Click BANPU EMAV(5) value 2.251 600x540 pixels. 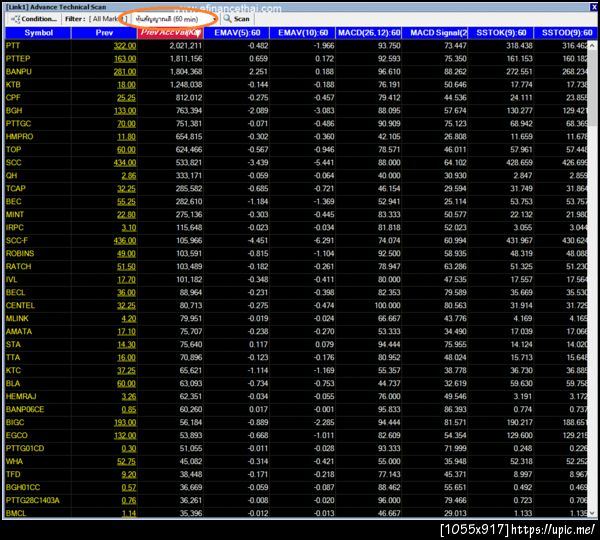(x=258, y=72)
